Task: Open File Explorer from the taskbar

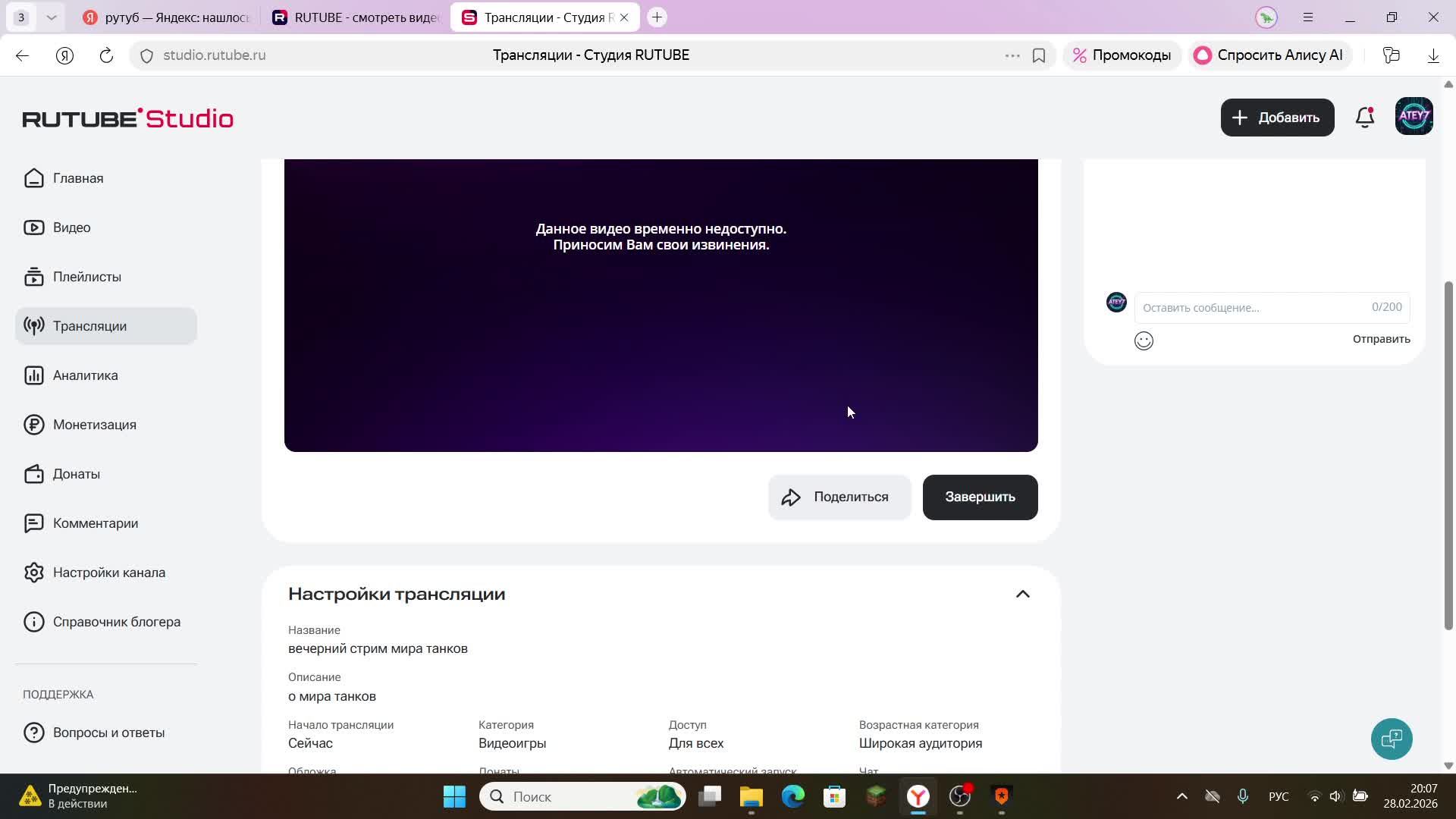Action: [x=751, y=796]
